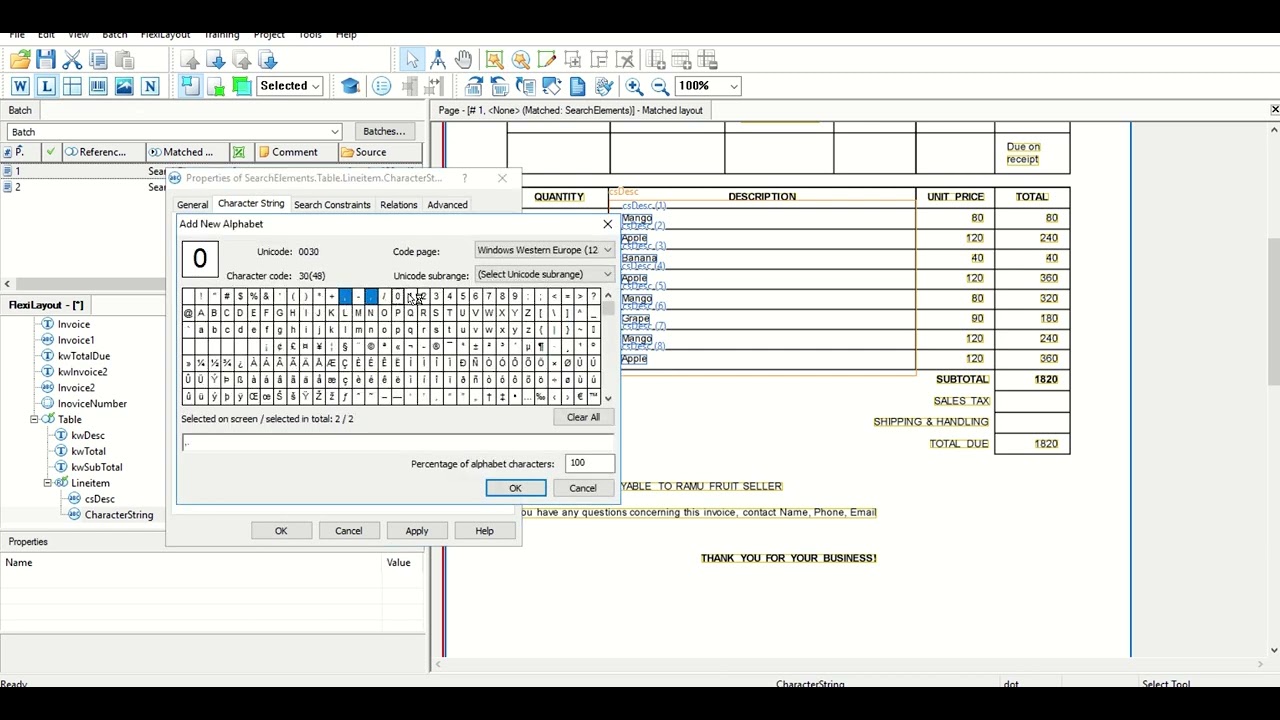Screen dimensions: 1280x720
Task: Click the Help button in Properties dialog
Action: [x=484, y=531]
